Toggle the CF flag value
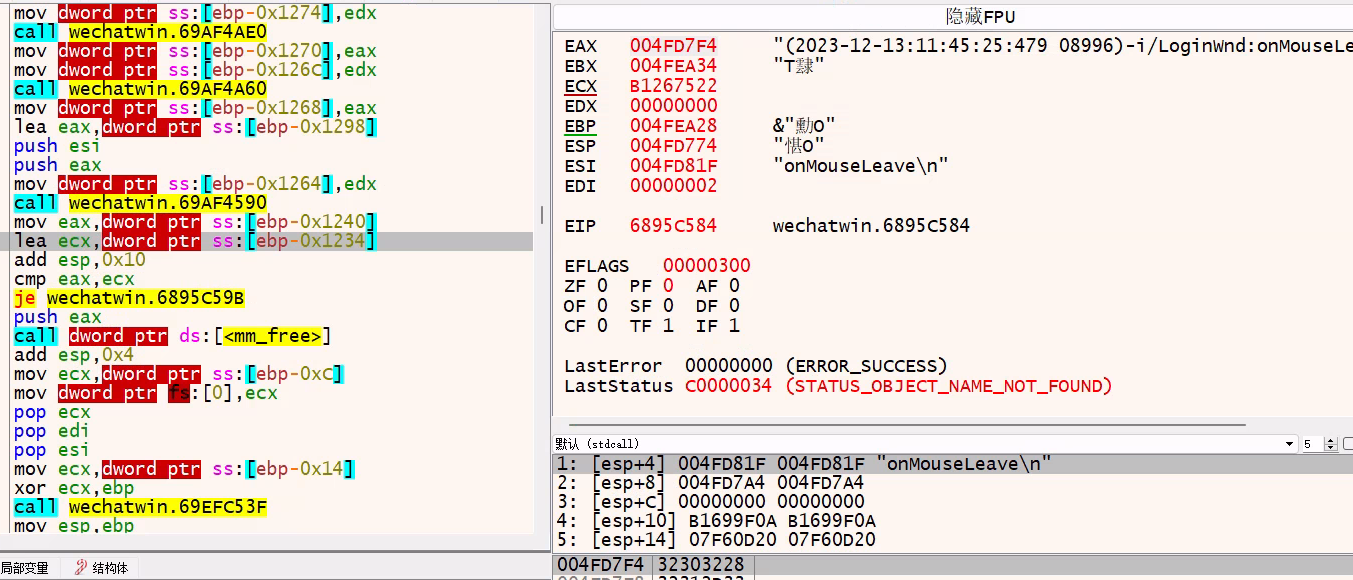The image size is (1353, 580). click(601, 326)
